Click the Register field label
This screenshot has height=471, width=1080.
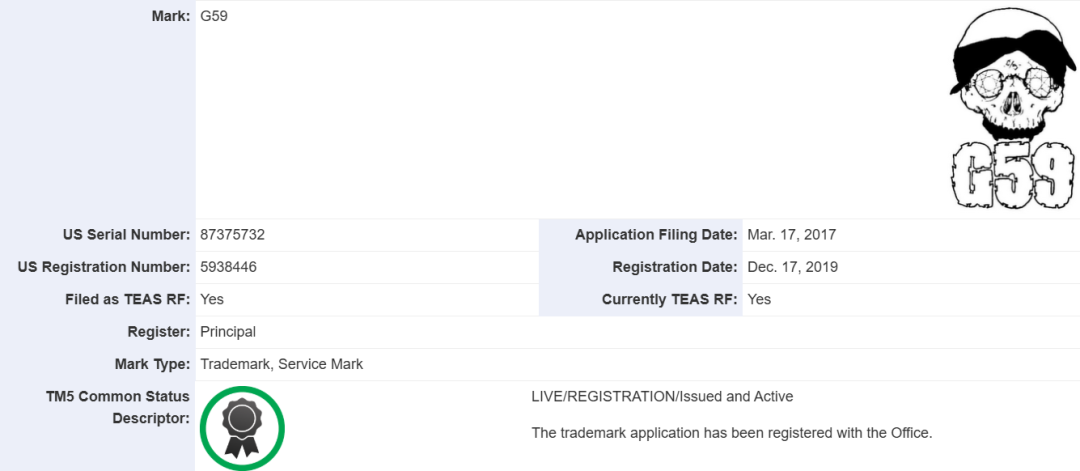(x=160, y=331)
